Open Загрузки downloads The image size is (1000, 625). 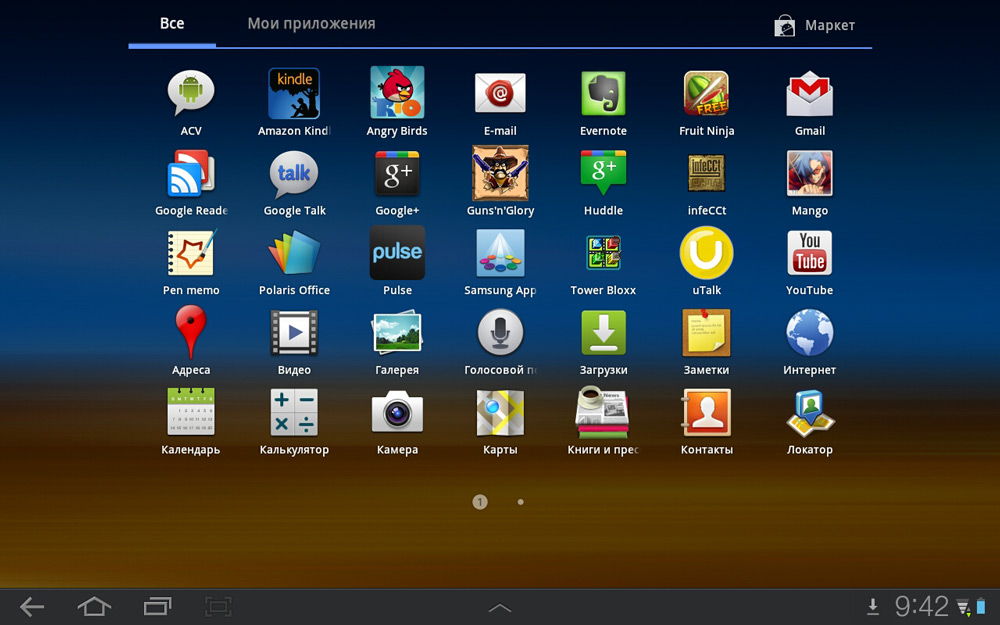(603, 332)
